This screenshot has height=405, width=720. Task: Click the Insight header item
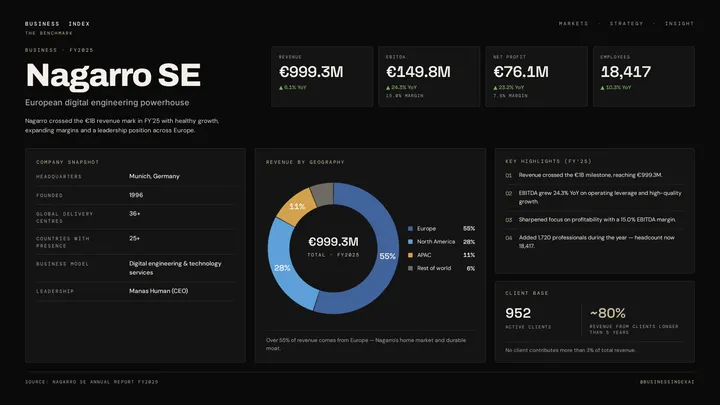(x=680, y=23)
